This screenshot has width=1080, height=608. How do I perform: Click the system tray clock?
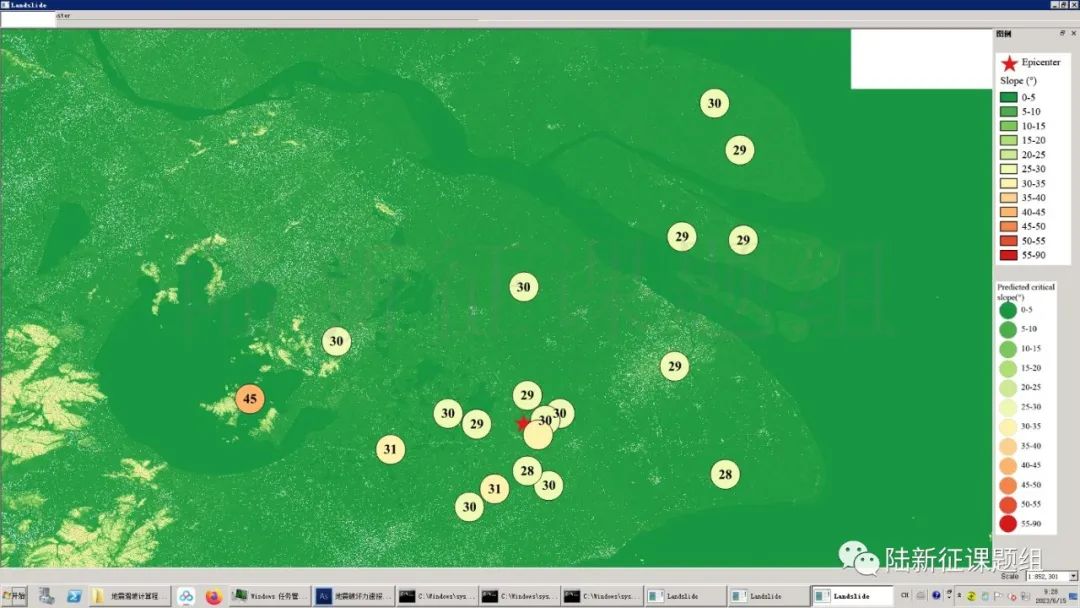(x=1050, y=596)
